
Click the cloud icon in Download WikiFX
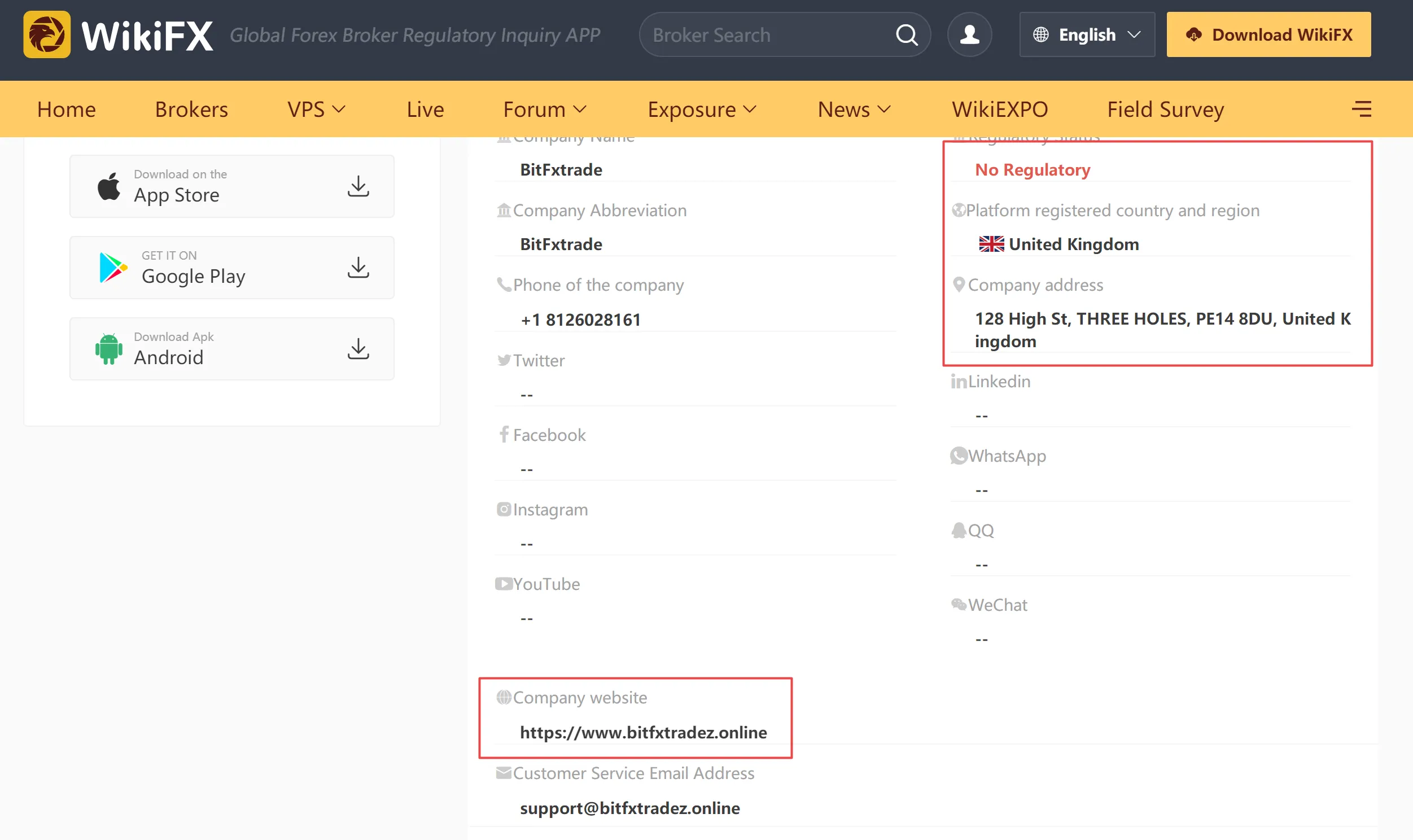1194,34
